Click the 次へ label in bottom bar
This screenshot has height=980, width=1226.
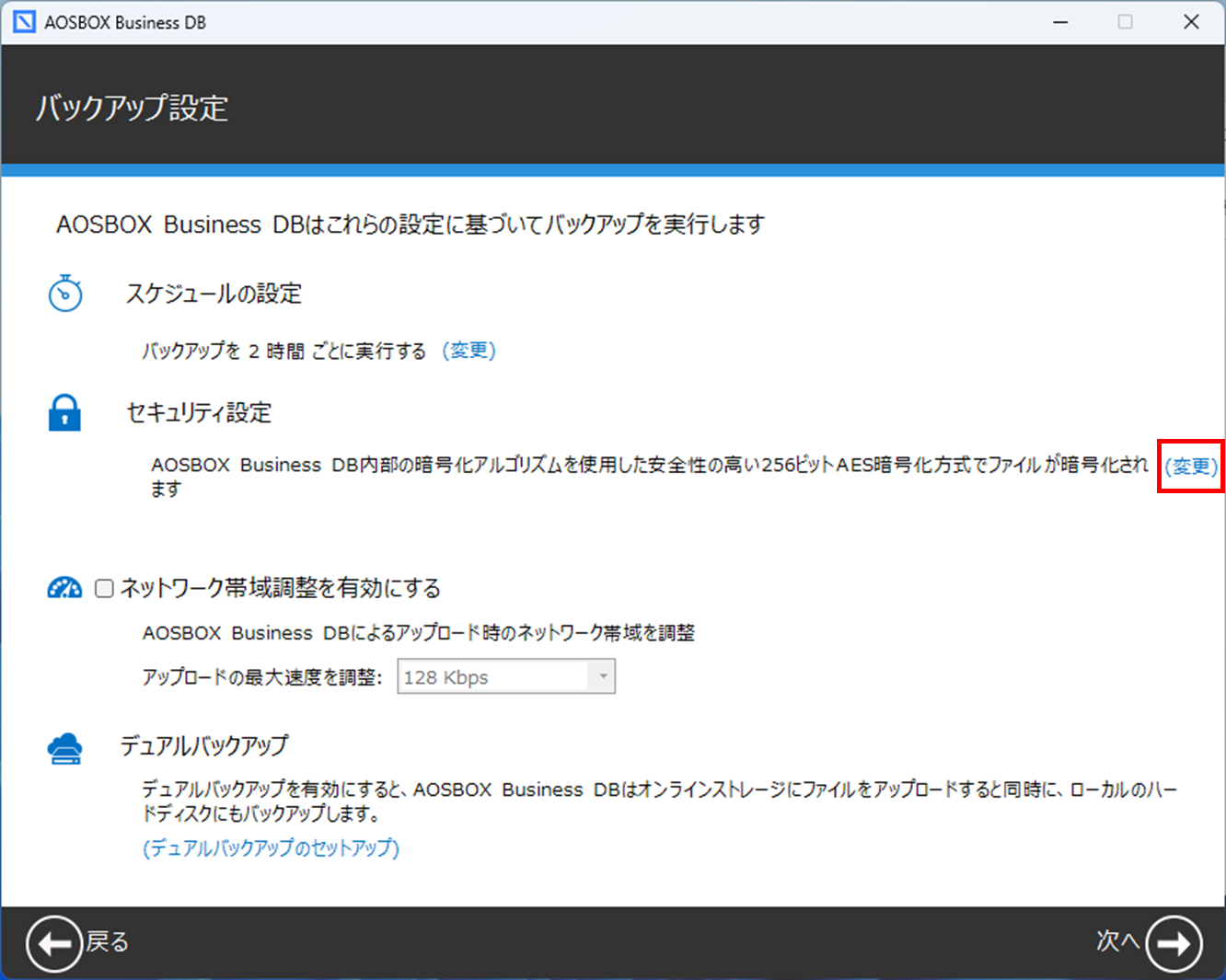pos(1118,940)
